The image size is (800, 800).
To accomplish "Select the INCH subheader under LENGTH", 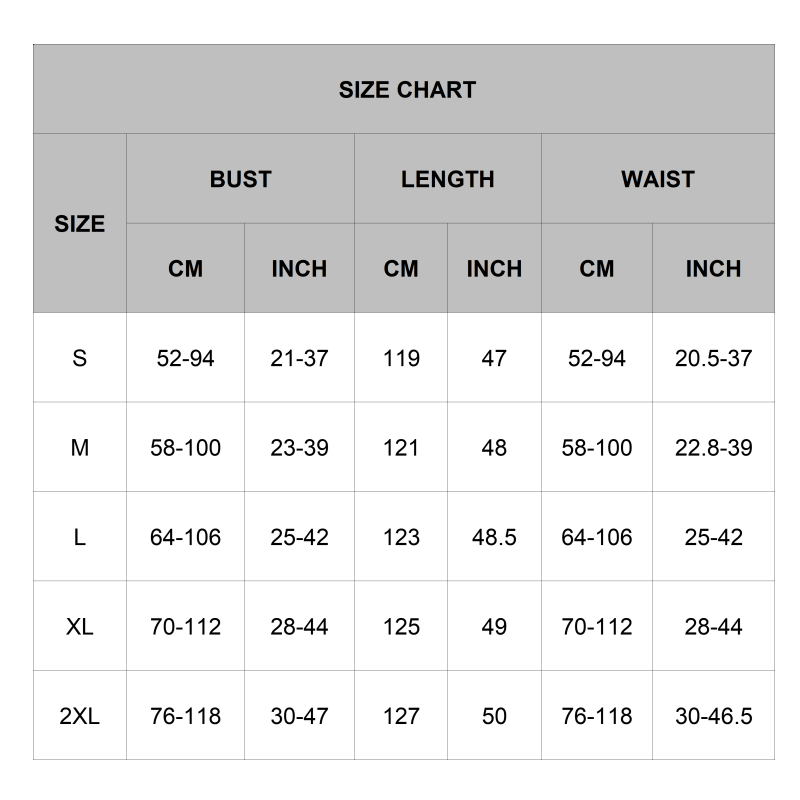I will [x=494, y=269].
